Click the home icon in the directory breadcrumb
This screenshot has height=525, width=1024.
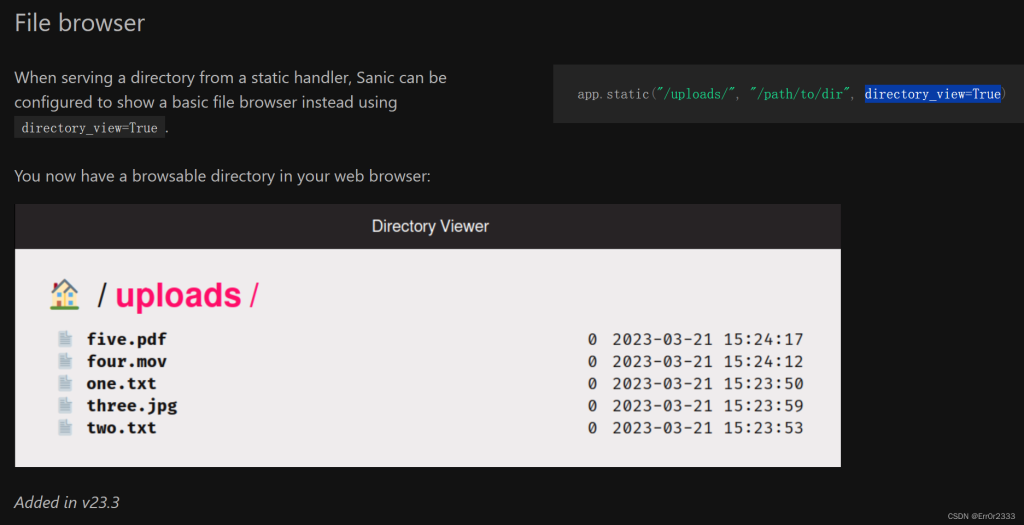click(x=65, y=294)
